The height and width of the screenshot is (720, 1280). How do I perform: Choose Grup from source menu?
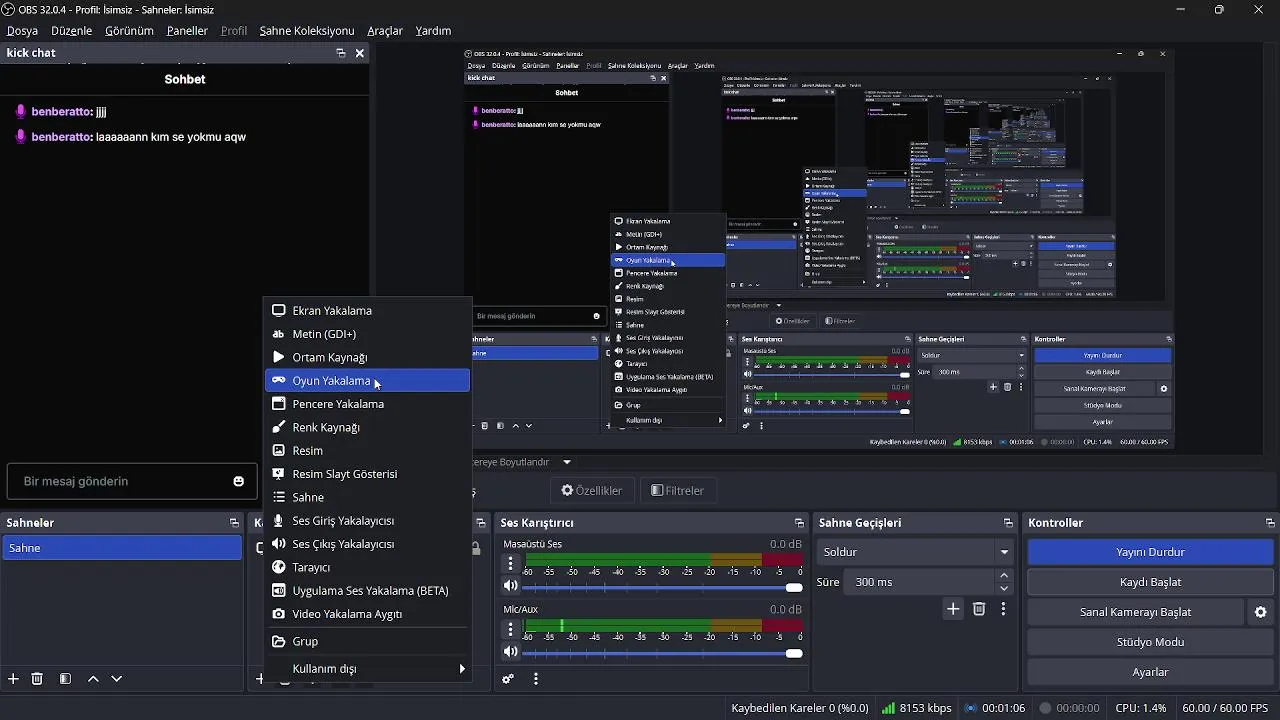(368, 642)
